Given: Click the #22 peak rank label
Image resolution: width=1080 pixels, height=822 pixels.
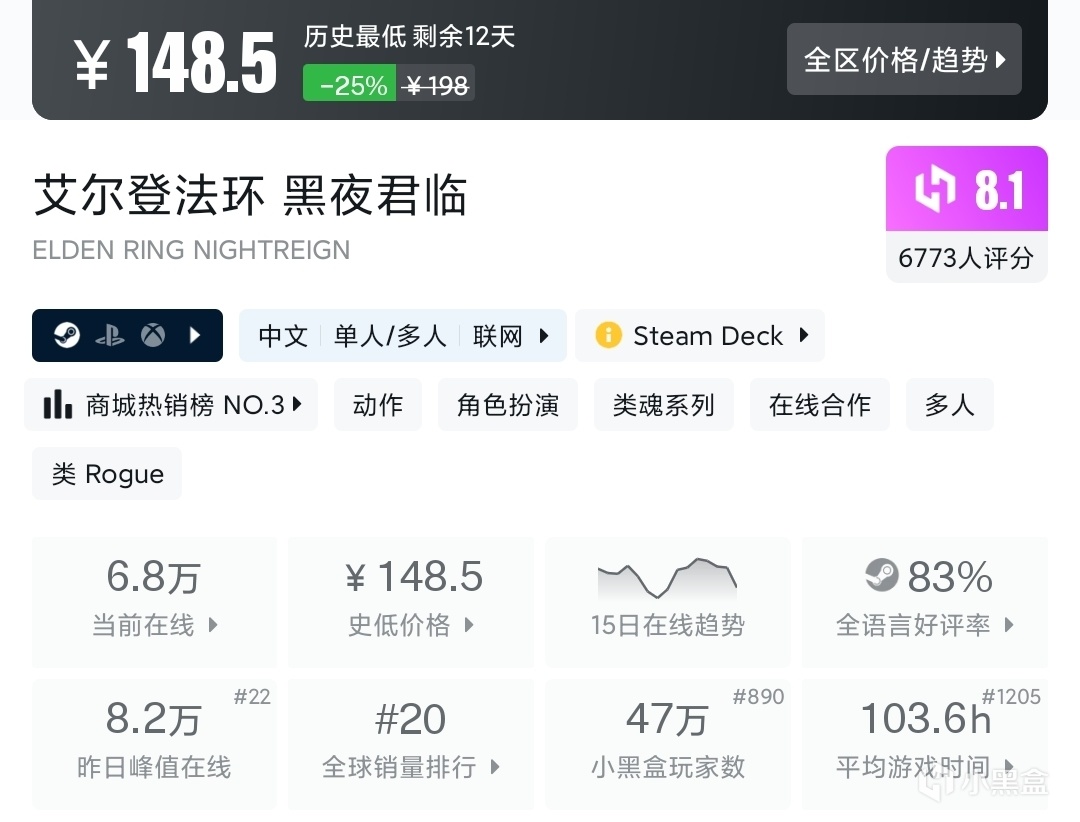Looking at the screenshot, I should point(252,697).
